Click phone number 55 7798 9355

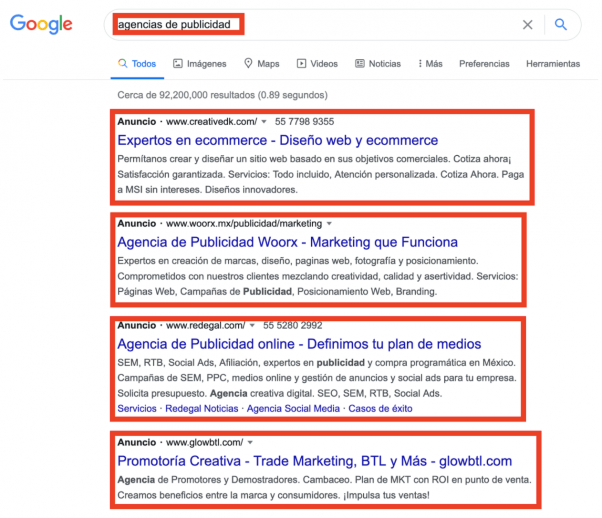coord(304,122)
